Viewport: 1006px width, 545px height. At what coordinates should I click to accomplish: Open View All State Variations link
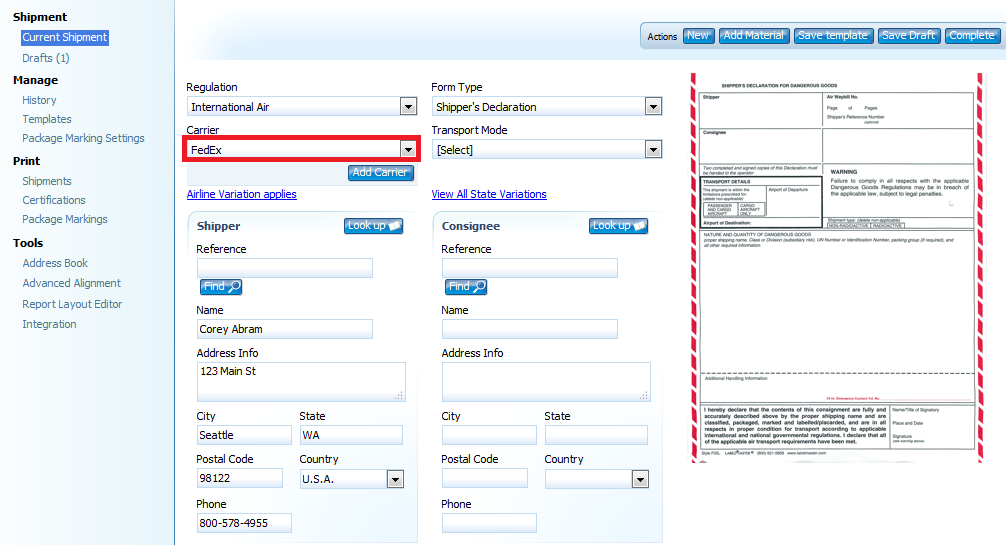pos(489,194)
